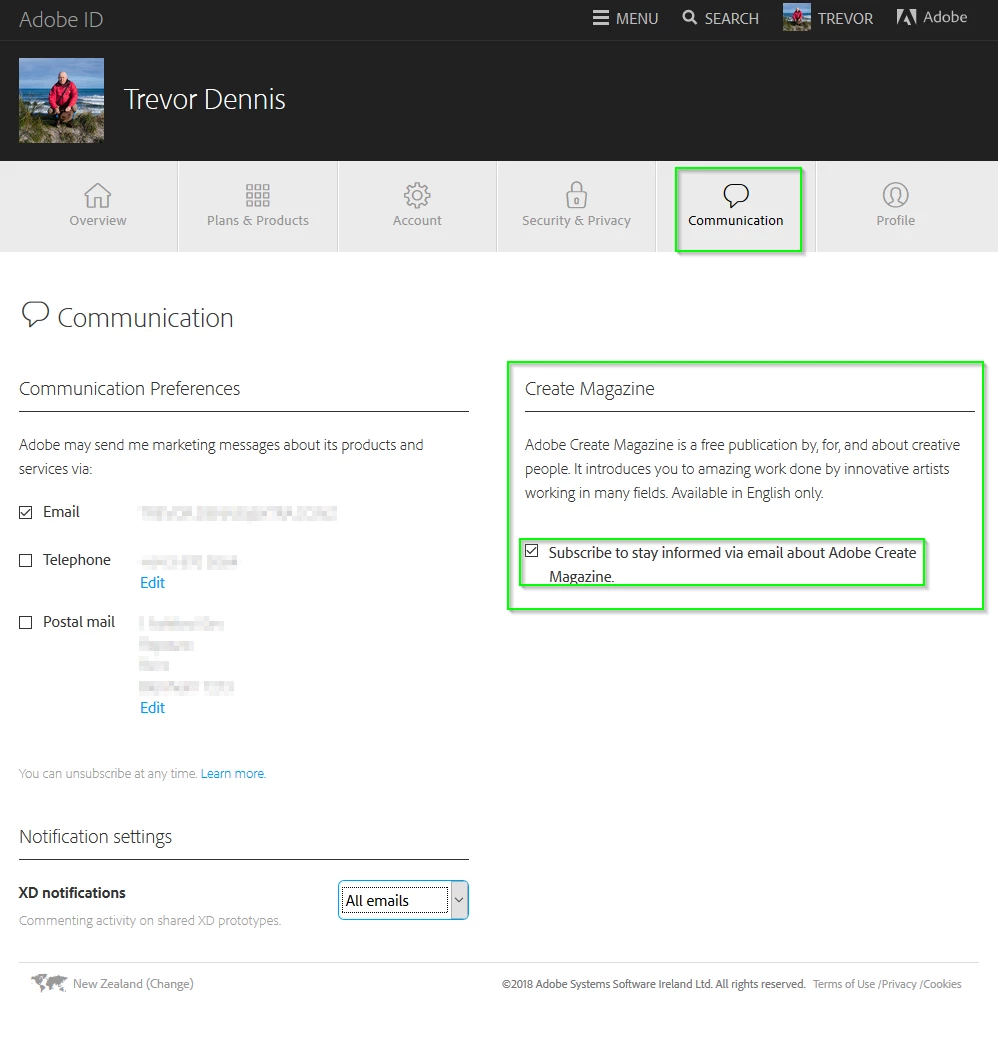Image resolution: width=998 pixels, height=1047 pixels.
Task: Click Trevor Dennis large profile photo
Action: pos(61,100)
